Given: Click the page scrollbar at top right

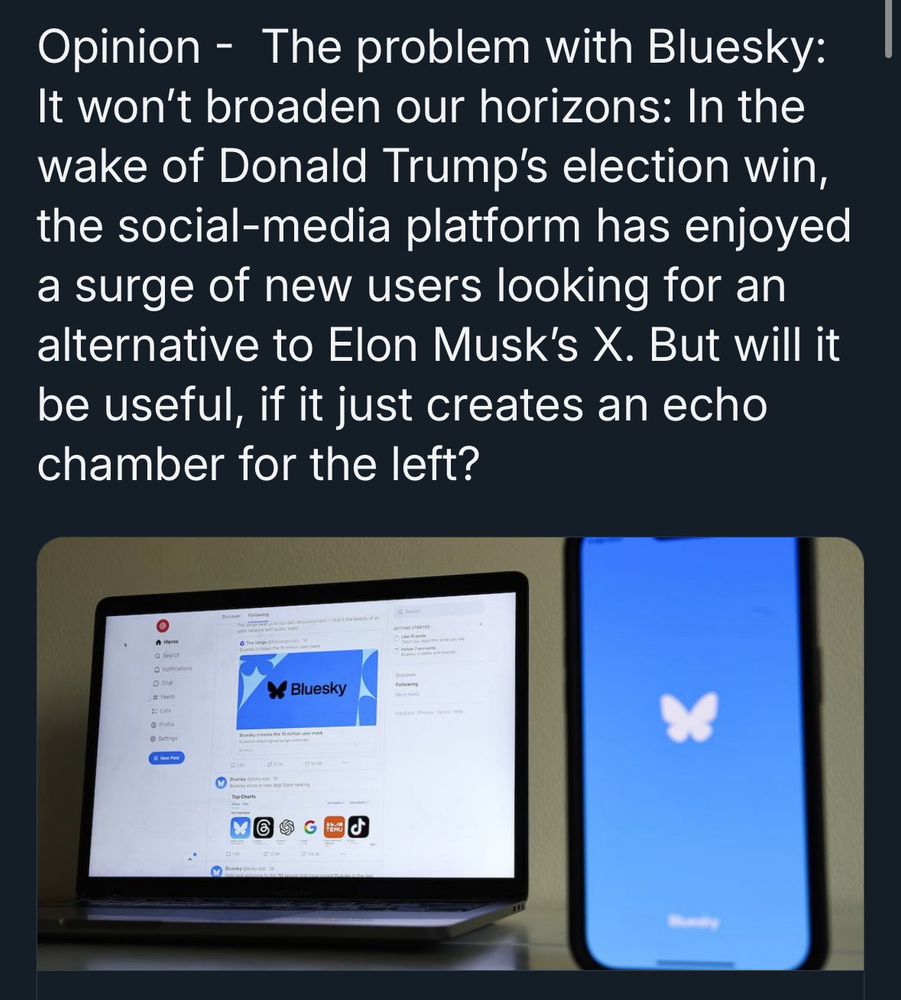Looking at the screenshot, I should pyautogui.click(x=888, y=29).
